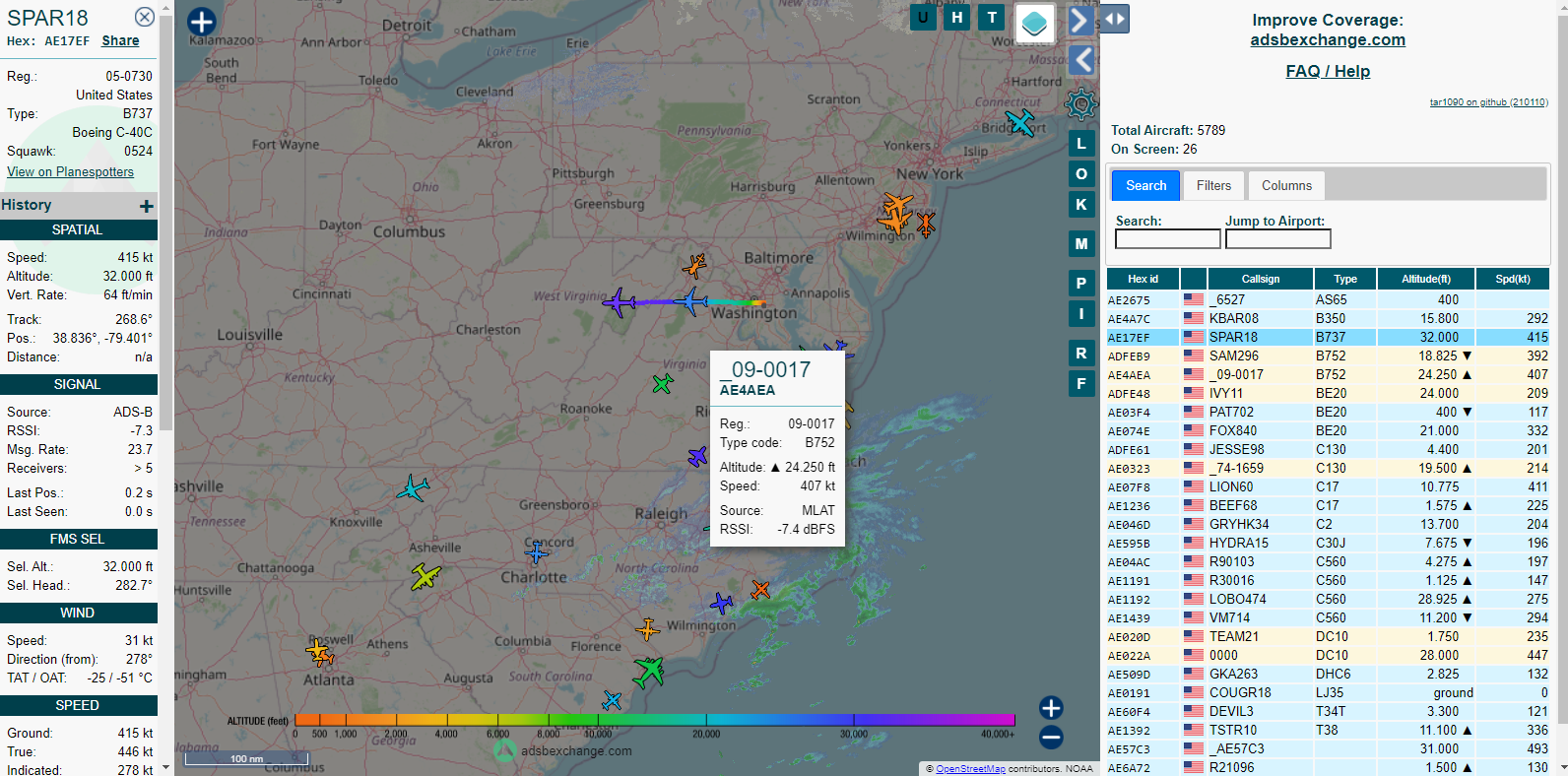
Task: Click the purple aircraft on the West Virginia track
Action: click(x=620, y=302)
